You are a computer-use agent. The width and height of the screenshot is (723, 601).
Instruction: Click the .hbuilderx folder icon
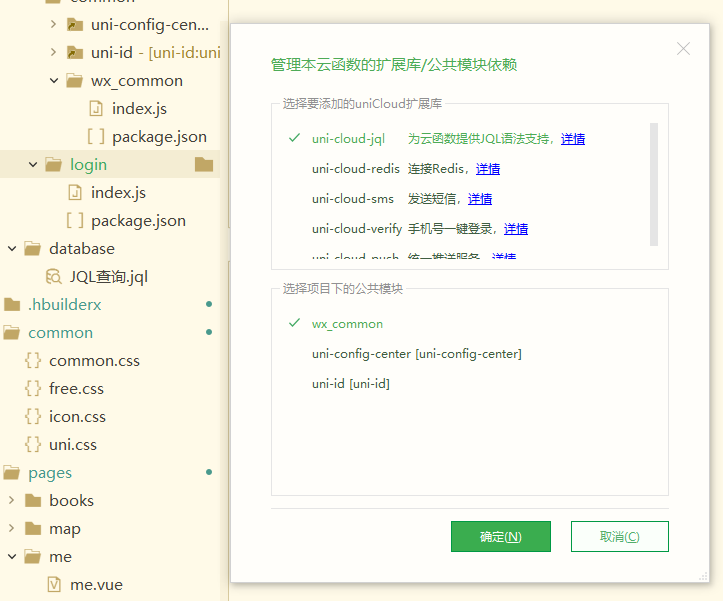(x=12, y=304)
